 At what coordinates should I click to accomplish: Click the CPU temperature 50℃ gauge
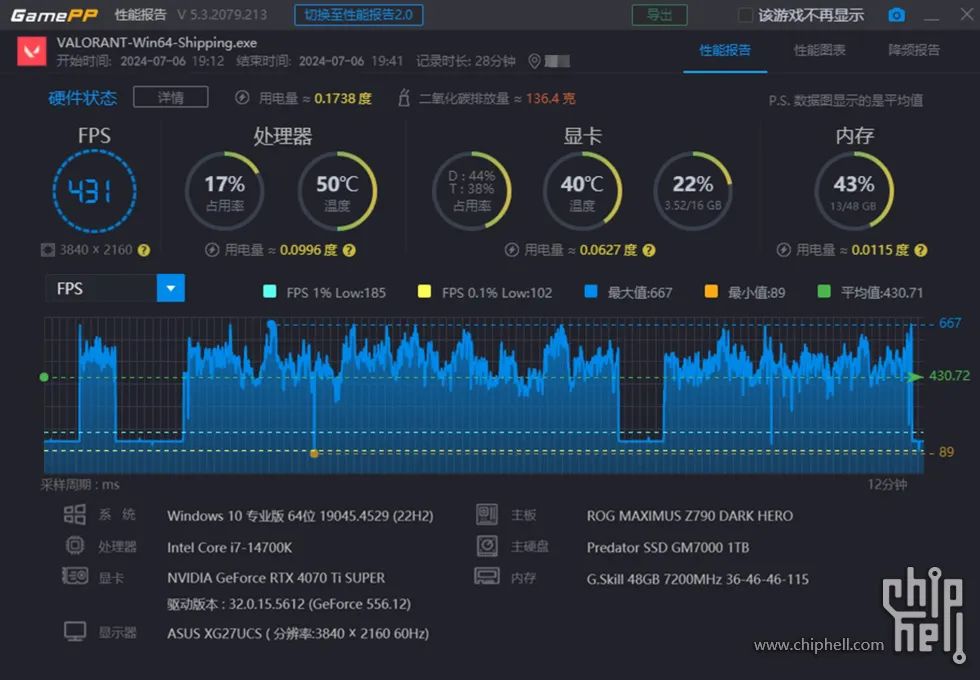(338, 191)
